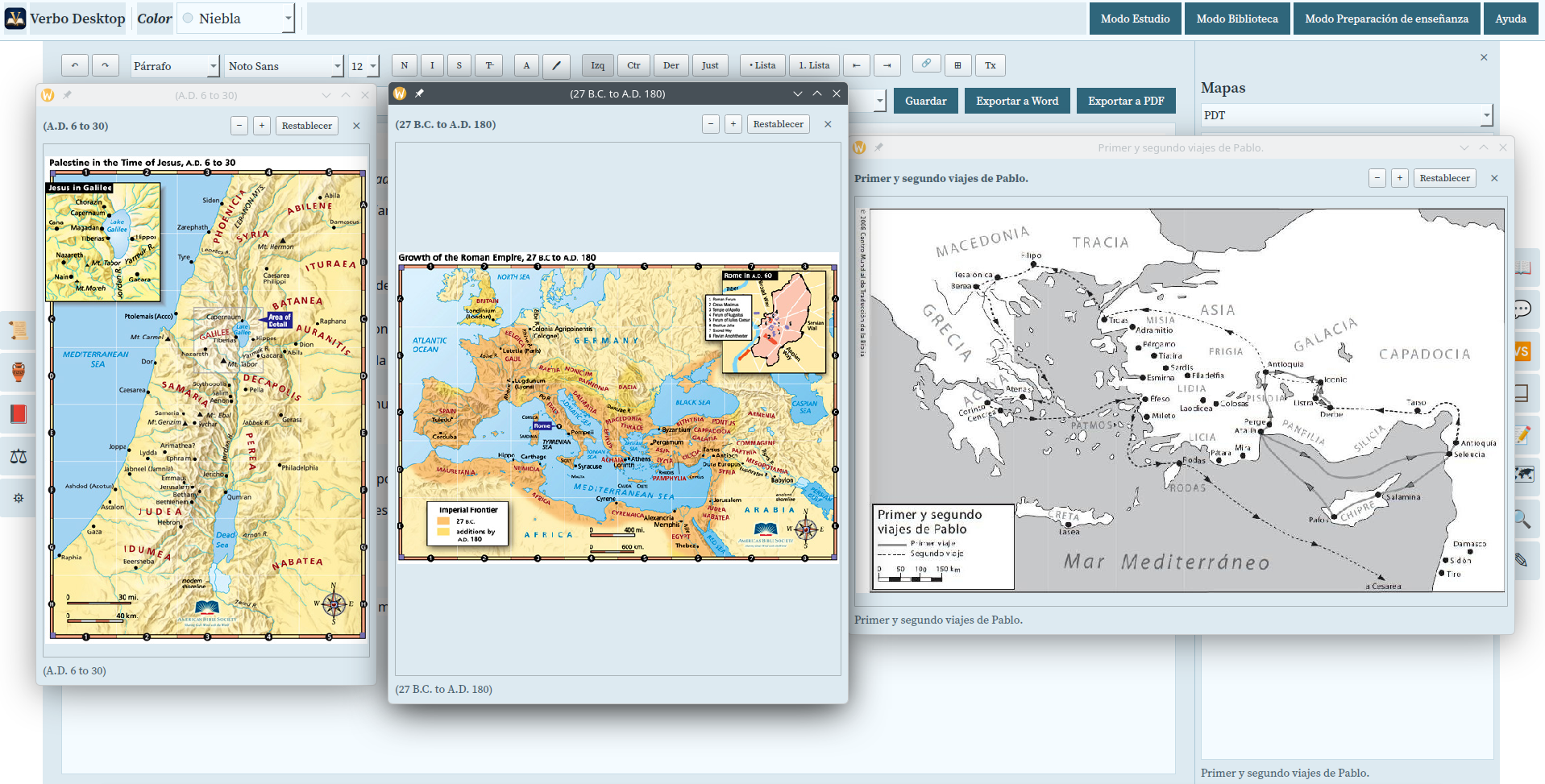Open the red book icon in left sidebar
The image size is (1545, 784).
[x=19, y=413]
